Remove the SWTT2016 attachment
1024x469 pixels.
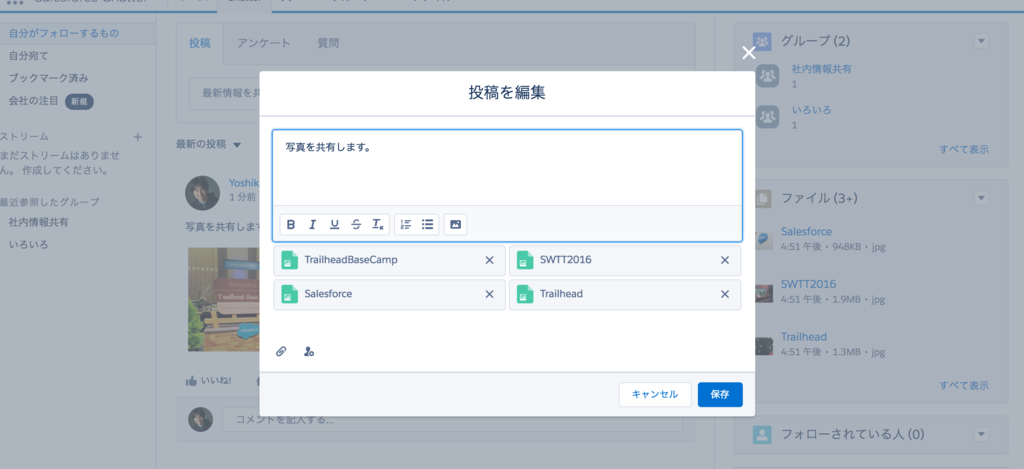pos(724,260)
